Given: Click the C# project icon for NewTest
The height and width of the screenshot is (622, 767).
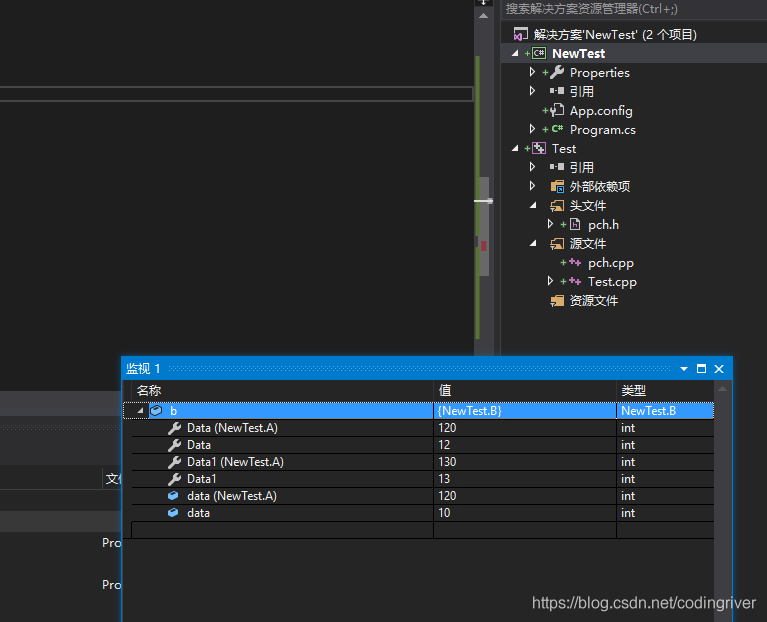Looking at the screenshot, I should click(x=539, y=53).
